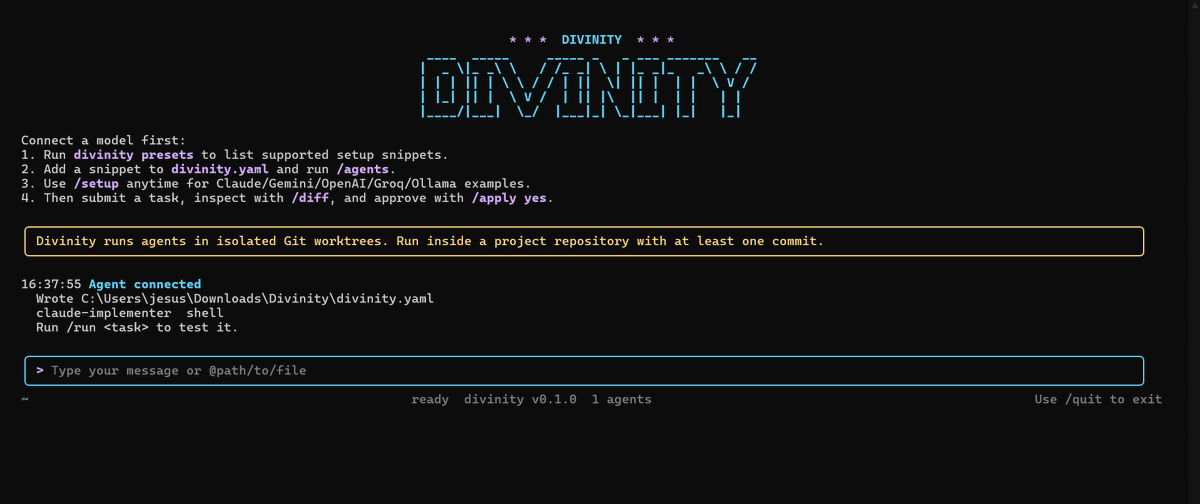The width and height of the screenshot is (1200, 504).
Task: Click the "Agent connected" status text
Action: (145, 284)
